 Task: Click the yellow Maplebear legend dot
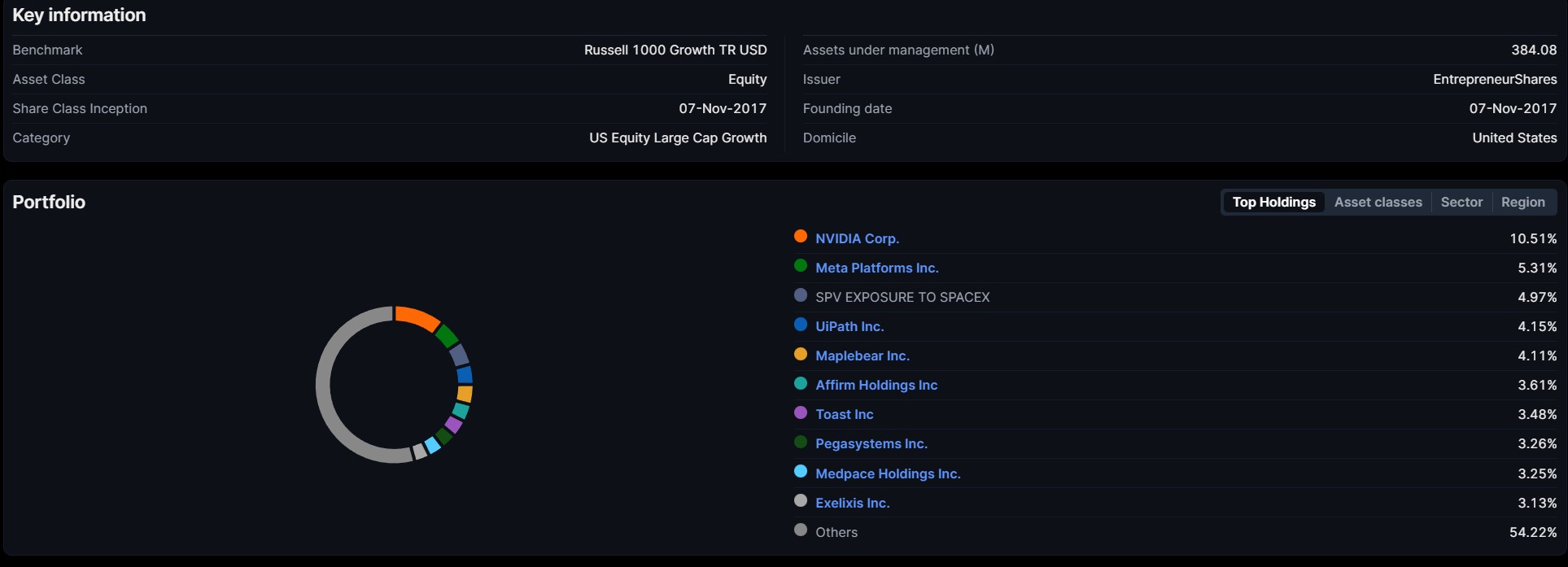point(801,354)
